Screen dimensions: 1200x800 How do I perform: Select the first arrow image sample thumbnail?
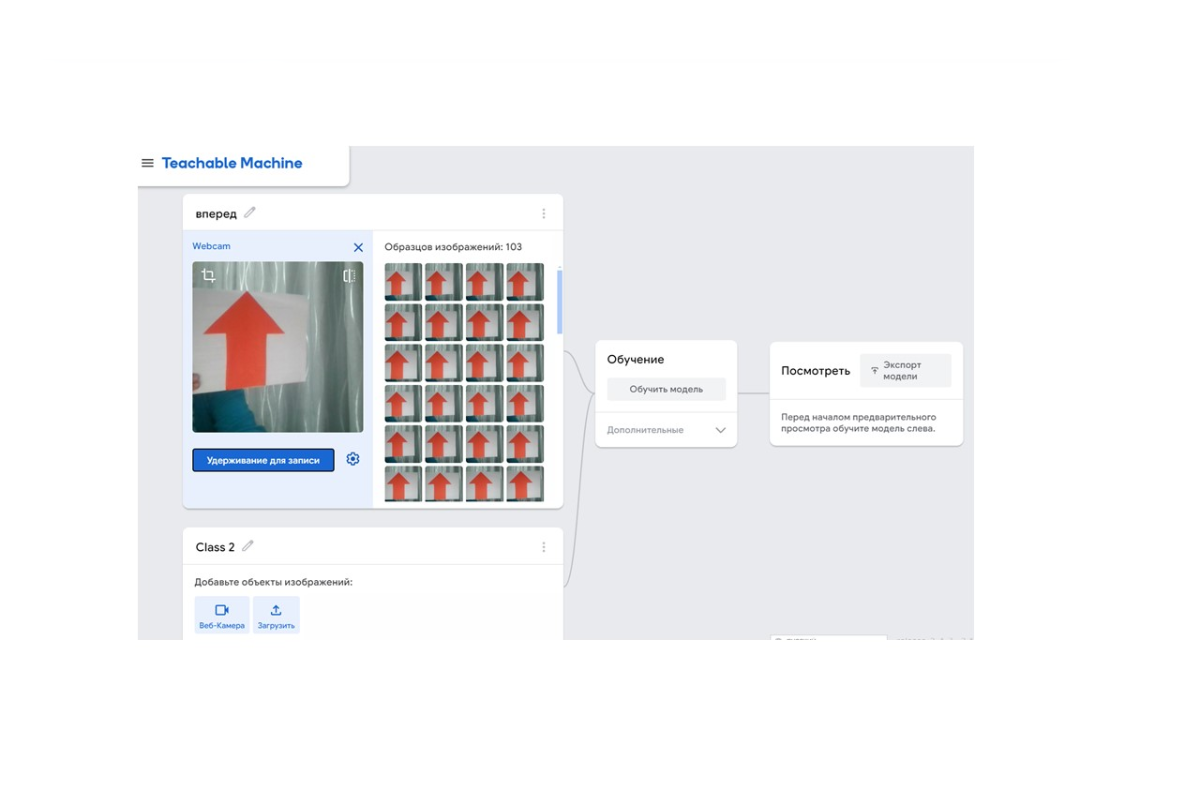[x=403, y=282]
